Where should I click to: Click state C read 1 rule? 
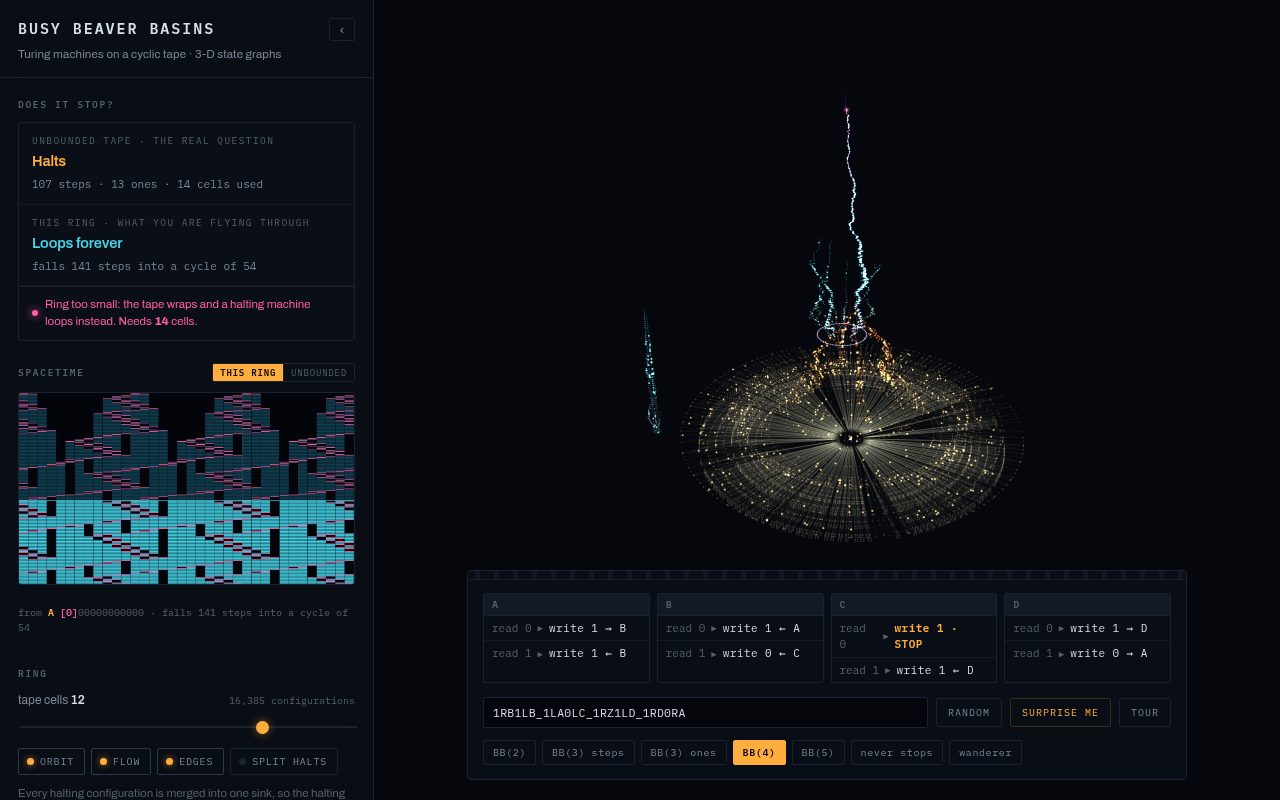coord(914,670)
